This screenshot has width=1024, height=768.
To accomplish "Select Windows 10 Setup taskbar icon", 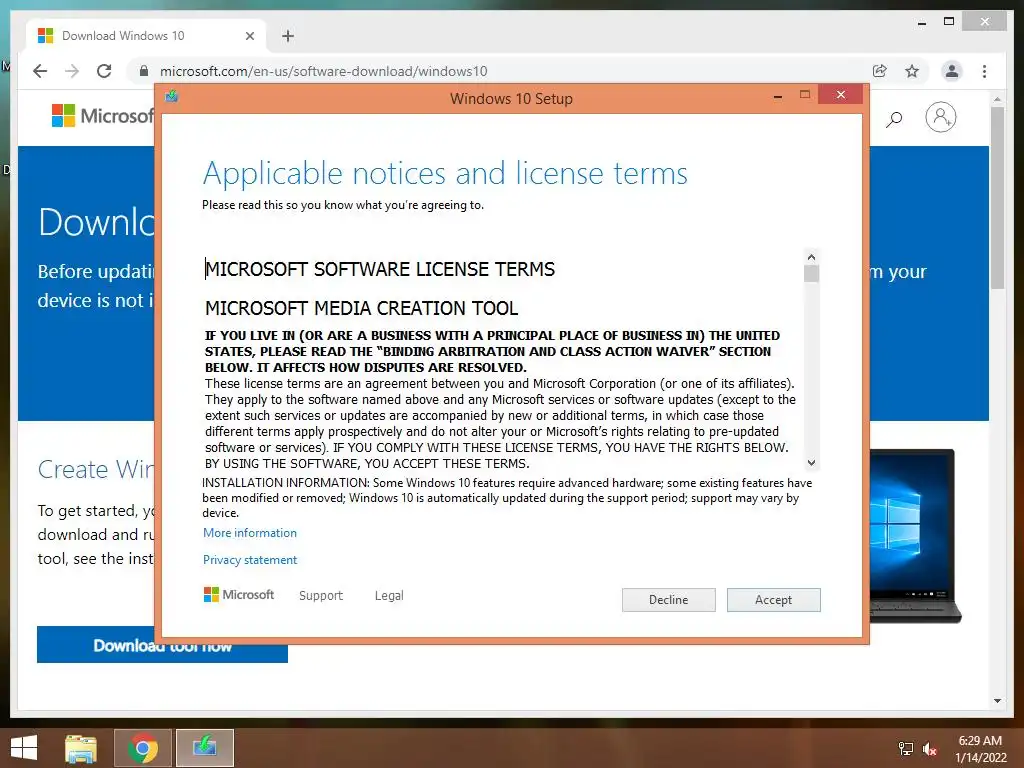I will click(x=205, y=748).
